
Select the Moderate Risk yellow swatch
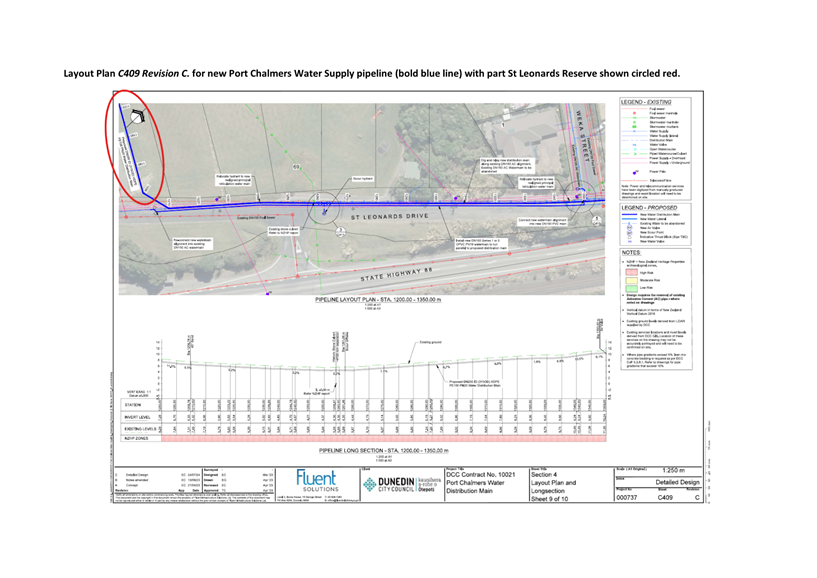(632, 280)
